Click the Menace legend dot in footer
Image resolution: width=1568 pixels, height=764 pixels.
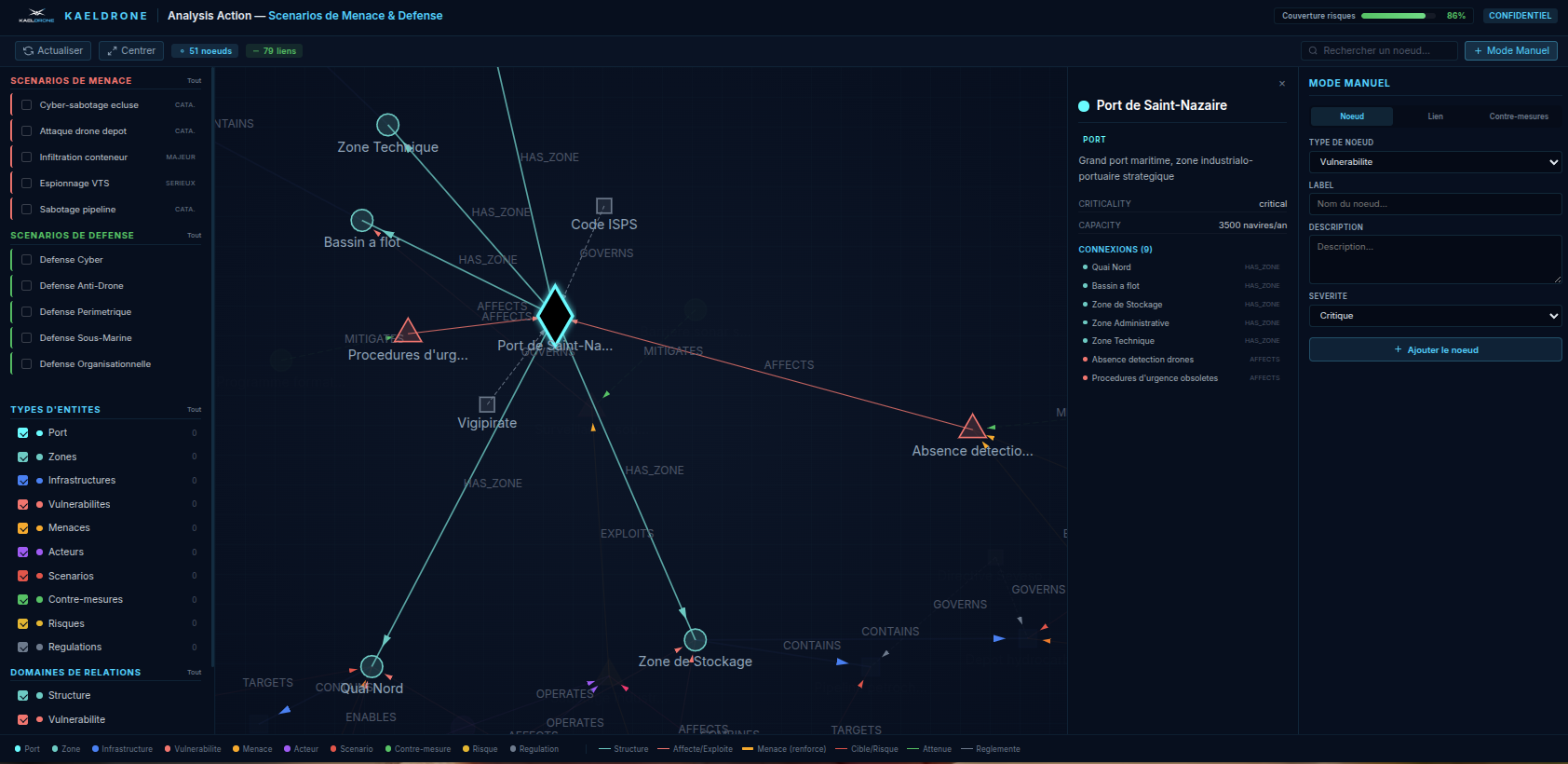(x=236, y=749)
